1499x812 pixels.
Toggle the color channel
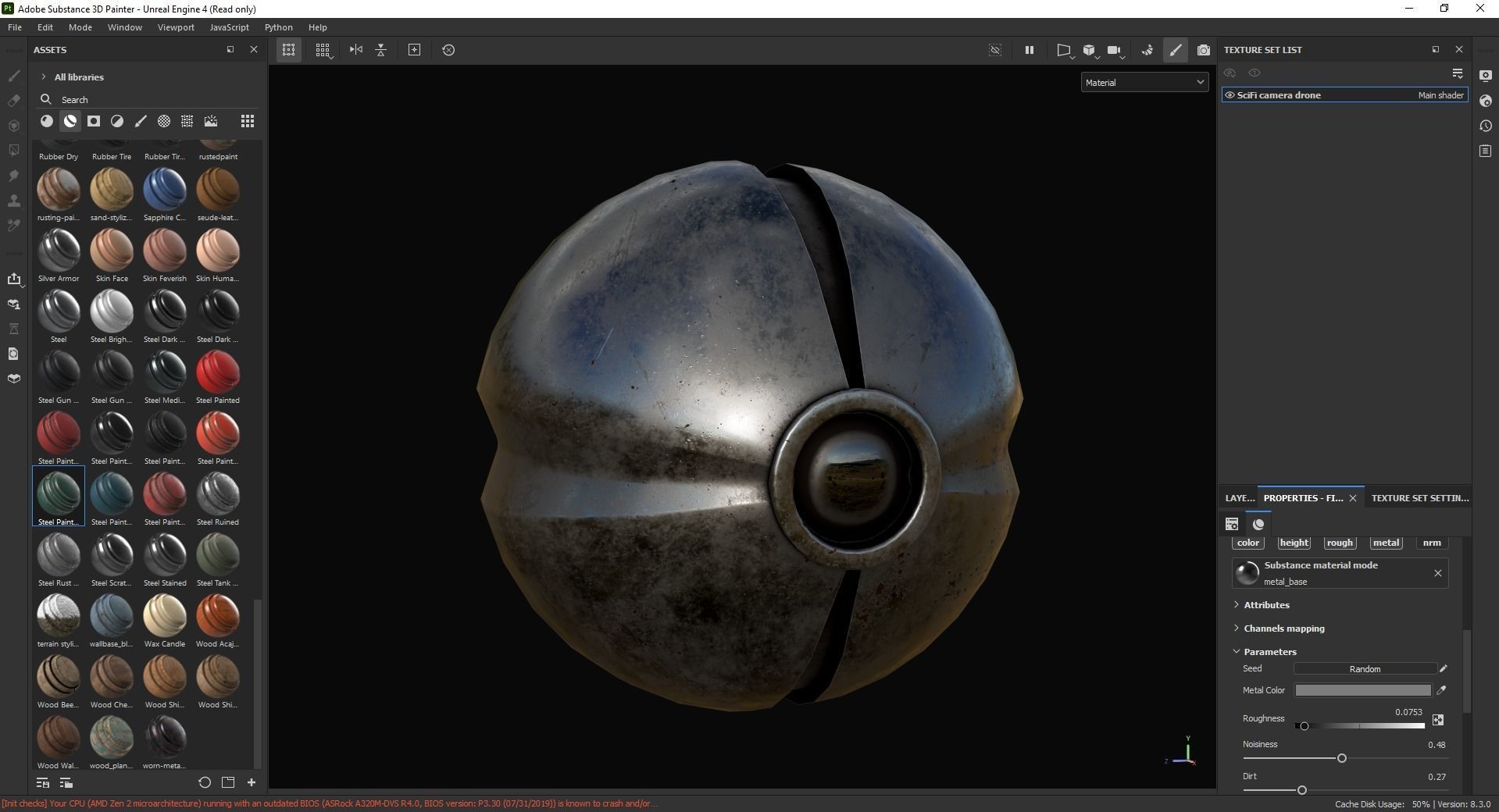click(x=1248, y=543)
